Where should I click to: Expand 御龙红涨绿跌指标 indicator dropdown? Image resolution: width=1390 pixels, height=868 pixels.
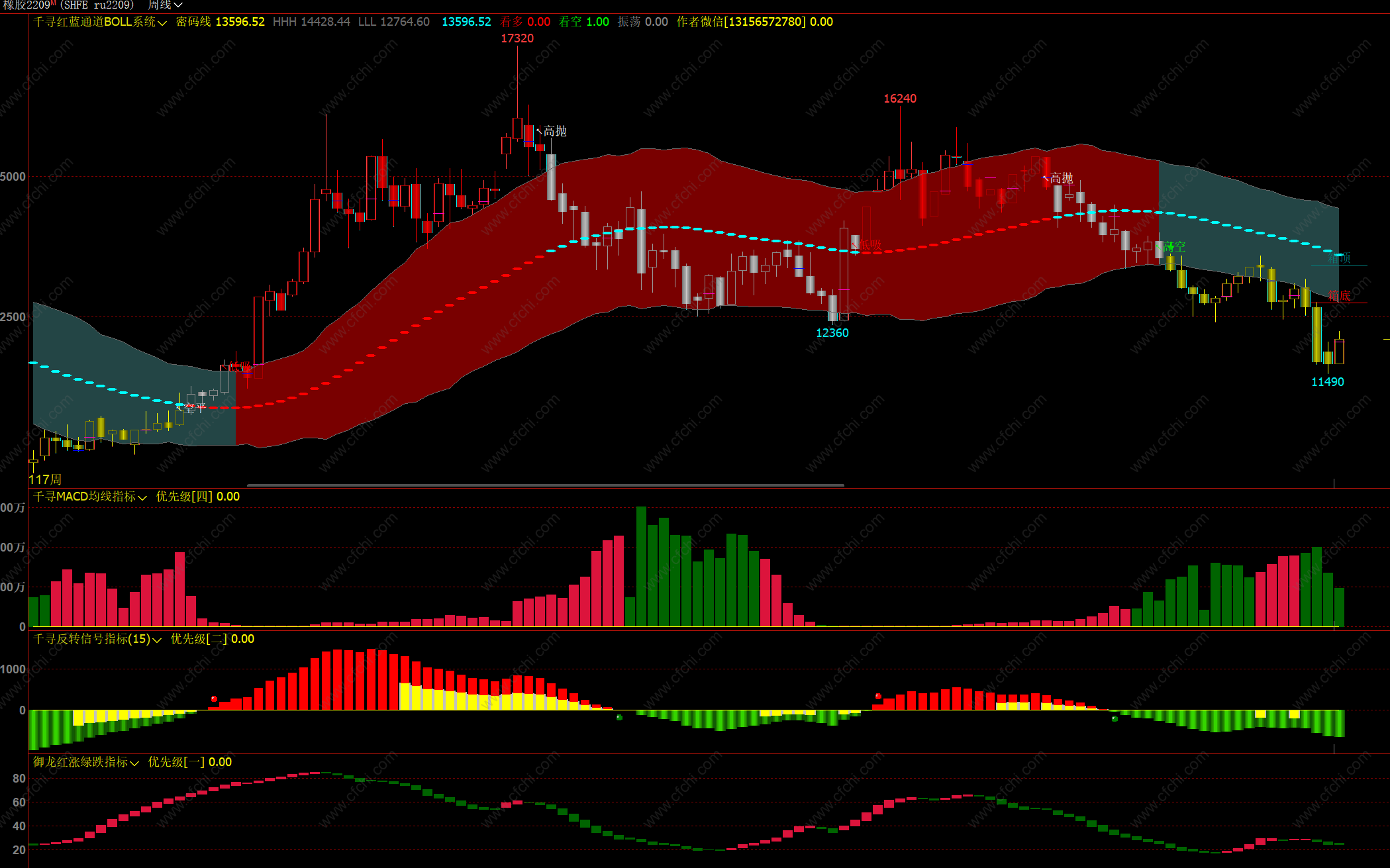pyautogui.click(x=134, y=763)
